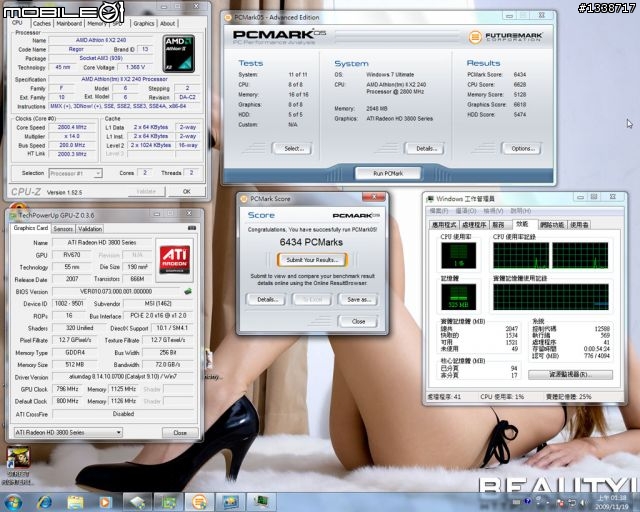Open the CPU-Z Mainboard tab
This screenshot has width=640, height=512.
(69, 24)
